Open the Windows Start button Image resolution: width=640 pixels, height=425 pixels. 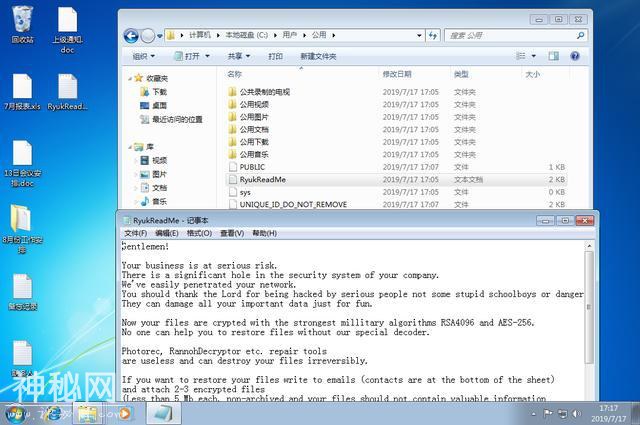pos(15,414)
